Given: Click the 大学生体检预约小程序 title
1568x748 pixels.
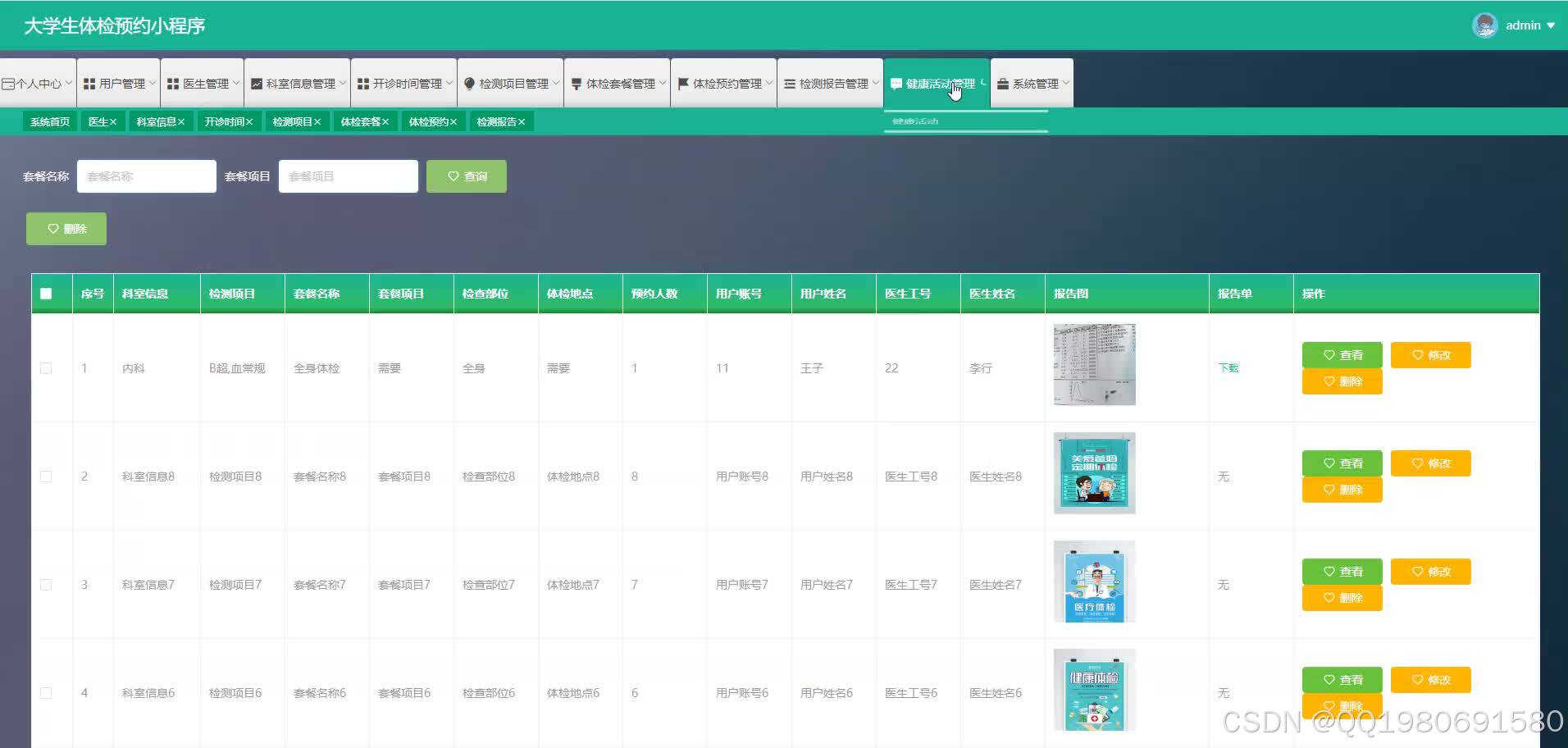Looking at the screenshot, I should pyautogui.click(x=115, y=25).
